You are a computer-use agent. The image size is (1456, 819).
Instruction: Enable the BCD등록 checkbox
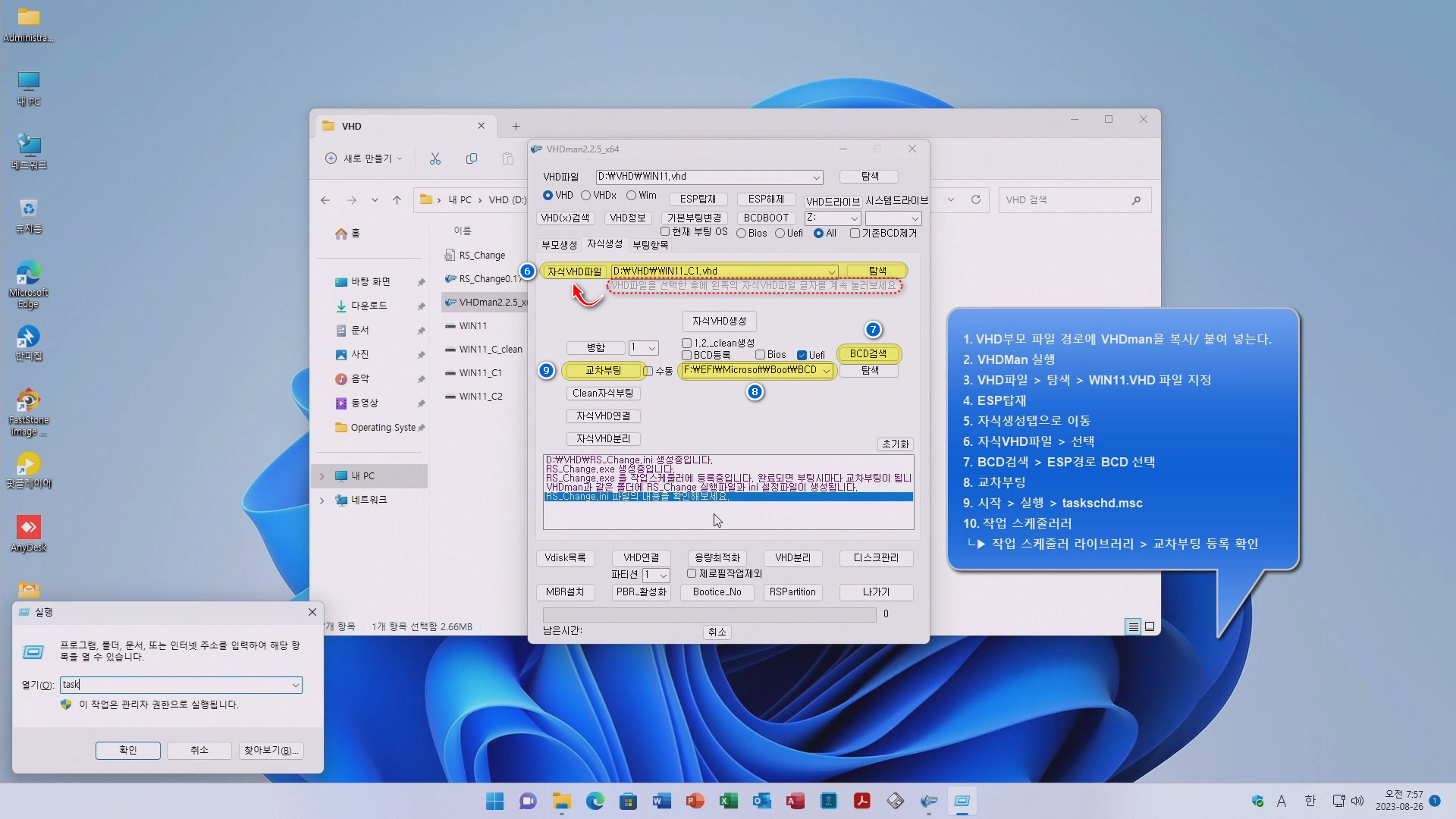687,355
